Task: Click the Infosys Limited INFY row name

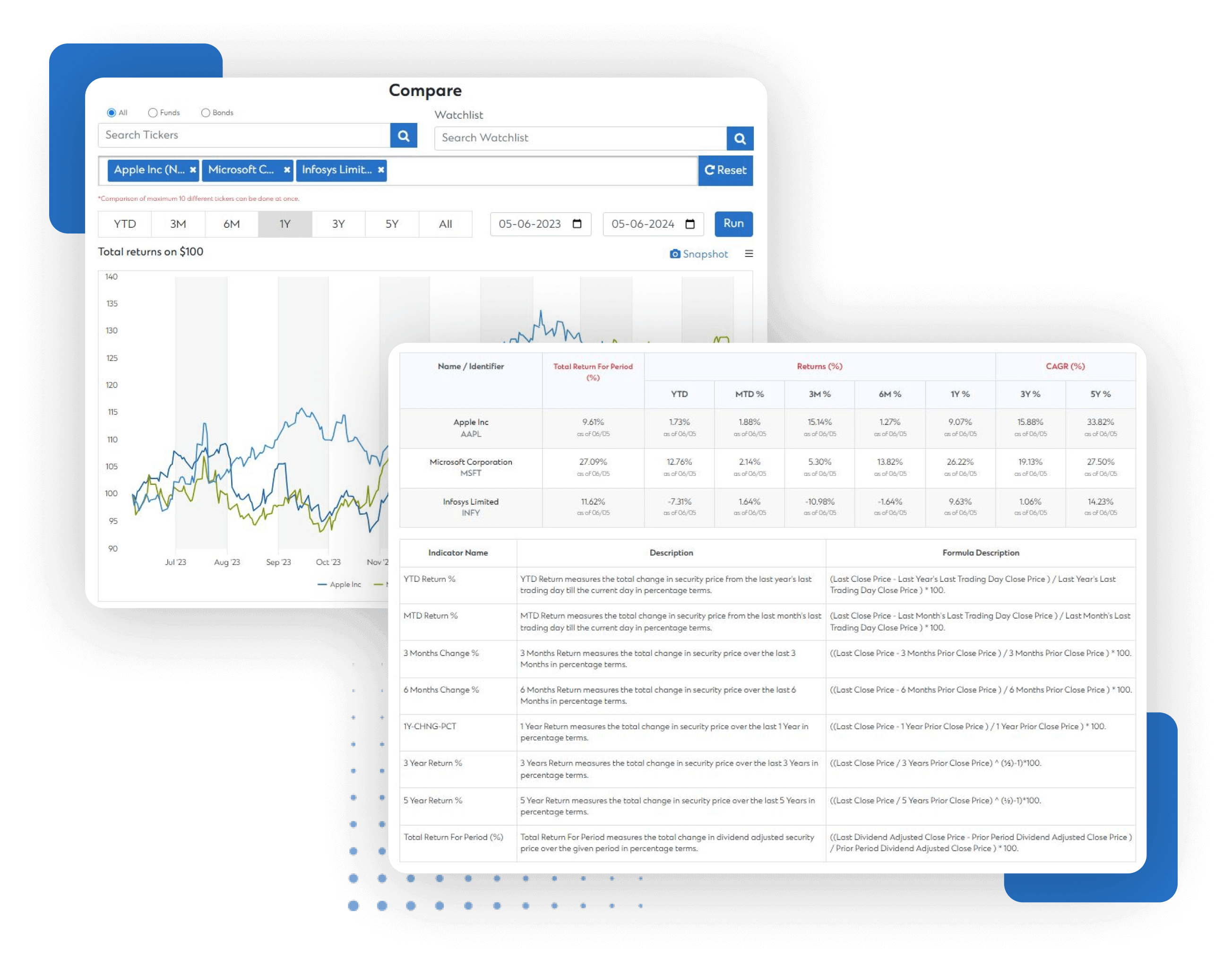Action: click(470, 507)
